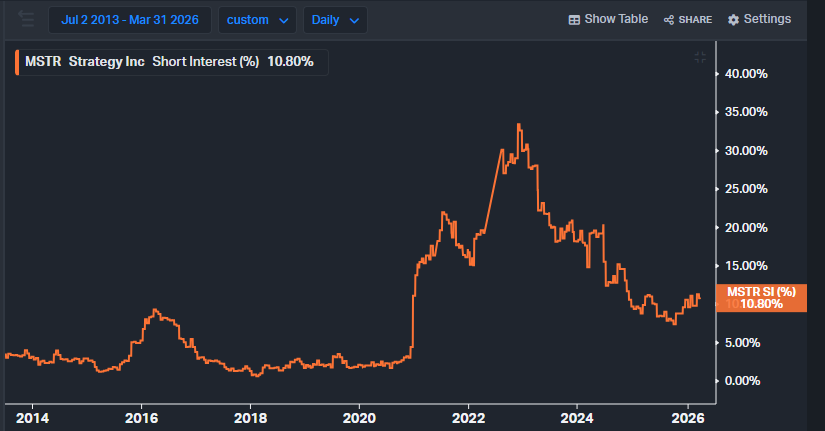Click the 2022 label on the time axis
Screen dimensions: 825x431
pyautogui.click(x=468, y=417)
